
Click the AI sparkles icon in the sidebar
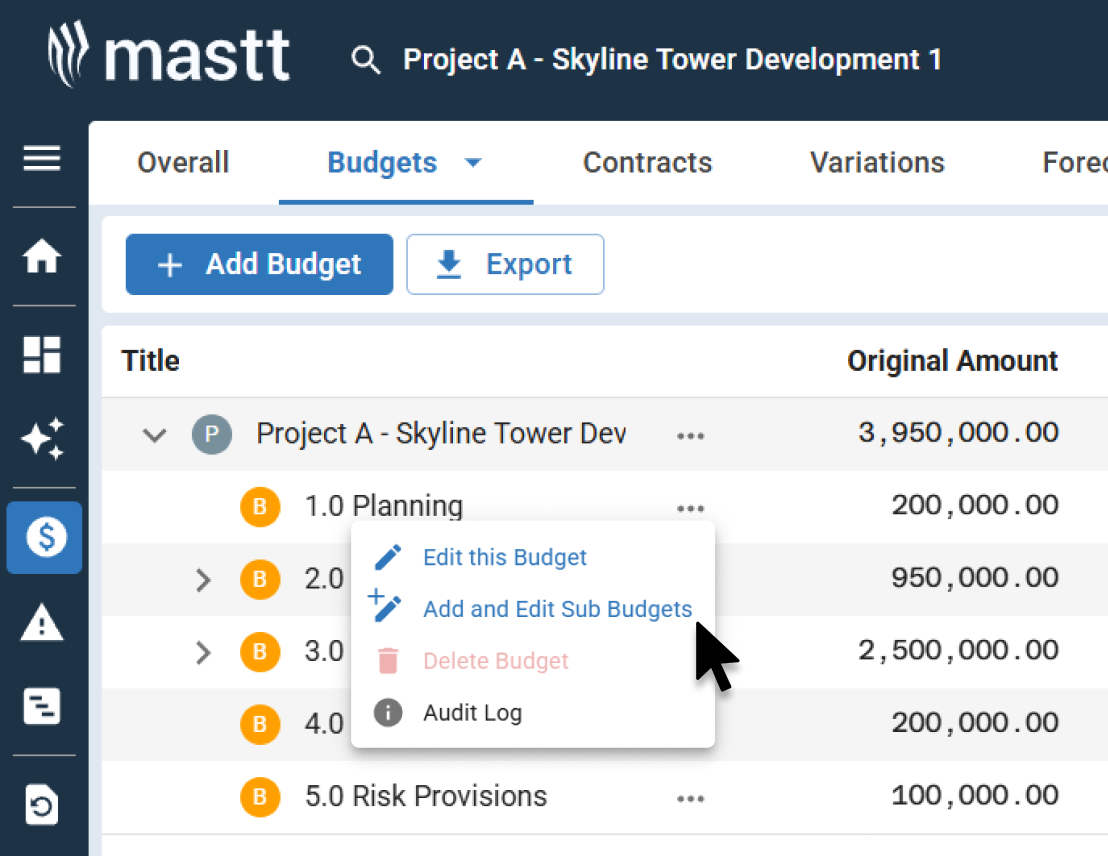[44, 440]
